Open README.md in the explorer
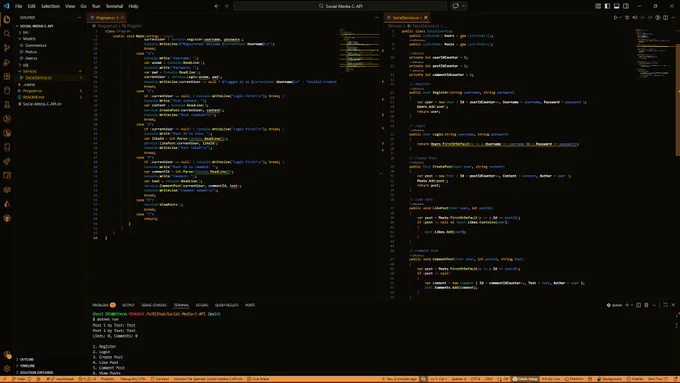This screenshot has width=680, height=383. tap(33, 97)
